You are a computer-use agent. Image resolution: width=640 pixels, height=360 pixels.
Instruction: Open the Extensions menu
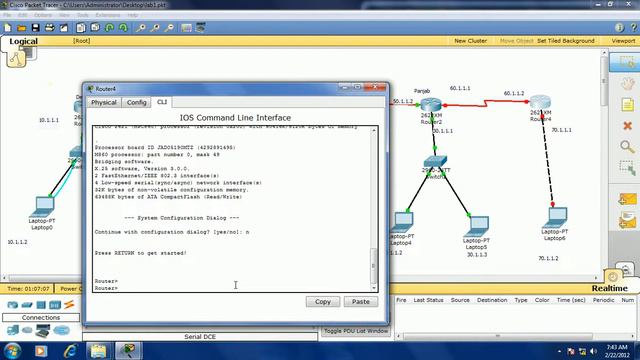[x=108, y=15]
